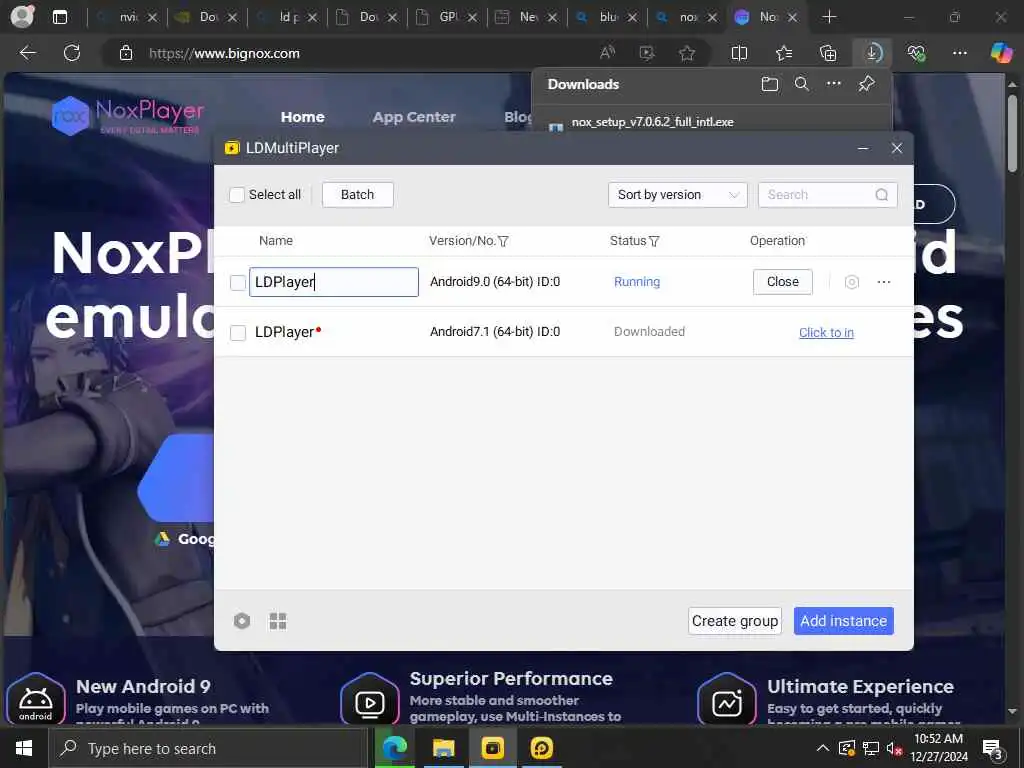1024x768 pixels.
Task: Add this page to favorites star
Action: (x=686, y=53)
